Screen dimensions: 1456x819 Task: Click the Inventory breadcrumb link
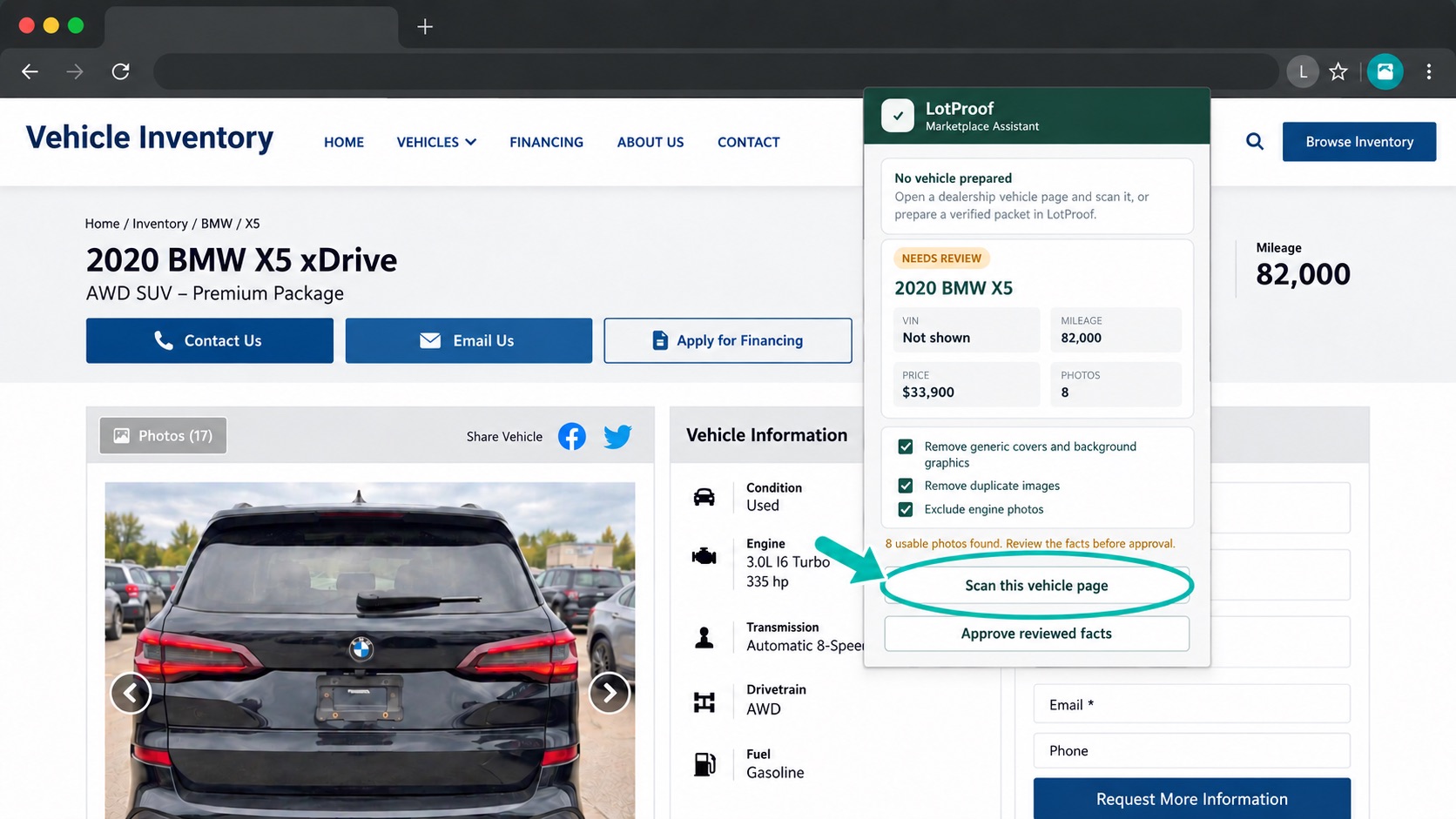pos(160,224)
